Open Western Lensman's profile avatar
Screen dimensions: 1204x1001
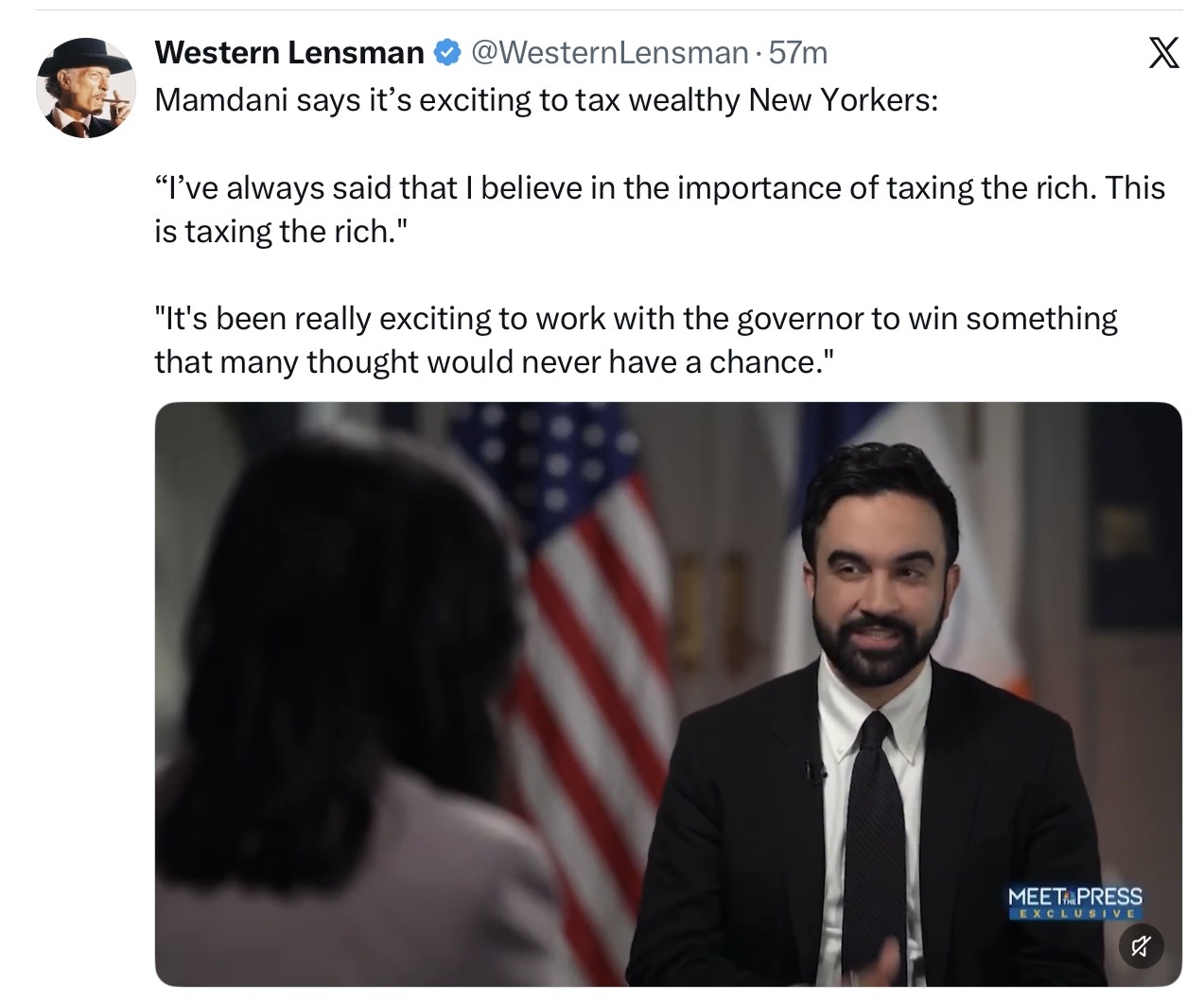[86, 88]
